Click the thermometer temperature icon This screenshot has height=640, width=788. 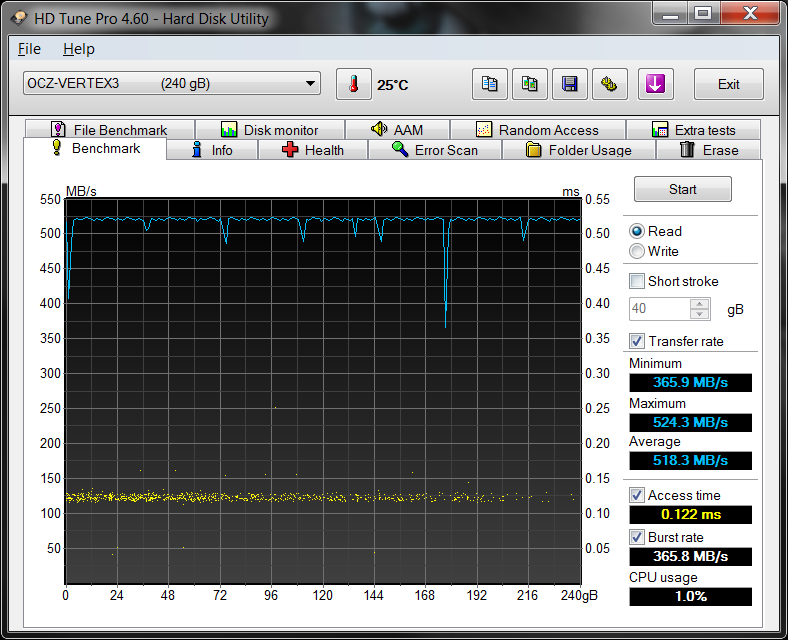[x=353, y=84]
